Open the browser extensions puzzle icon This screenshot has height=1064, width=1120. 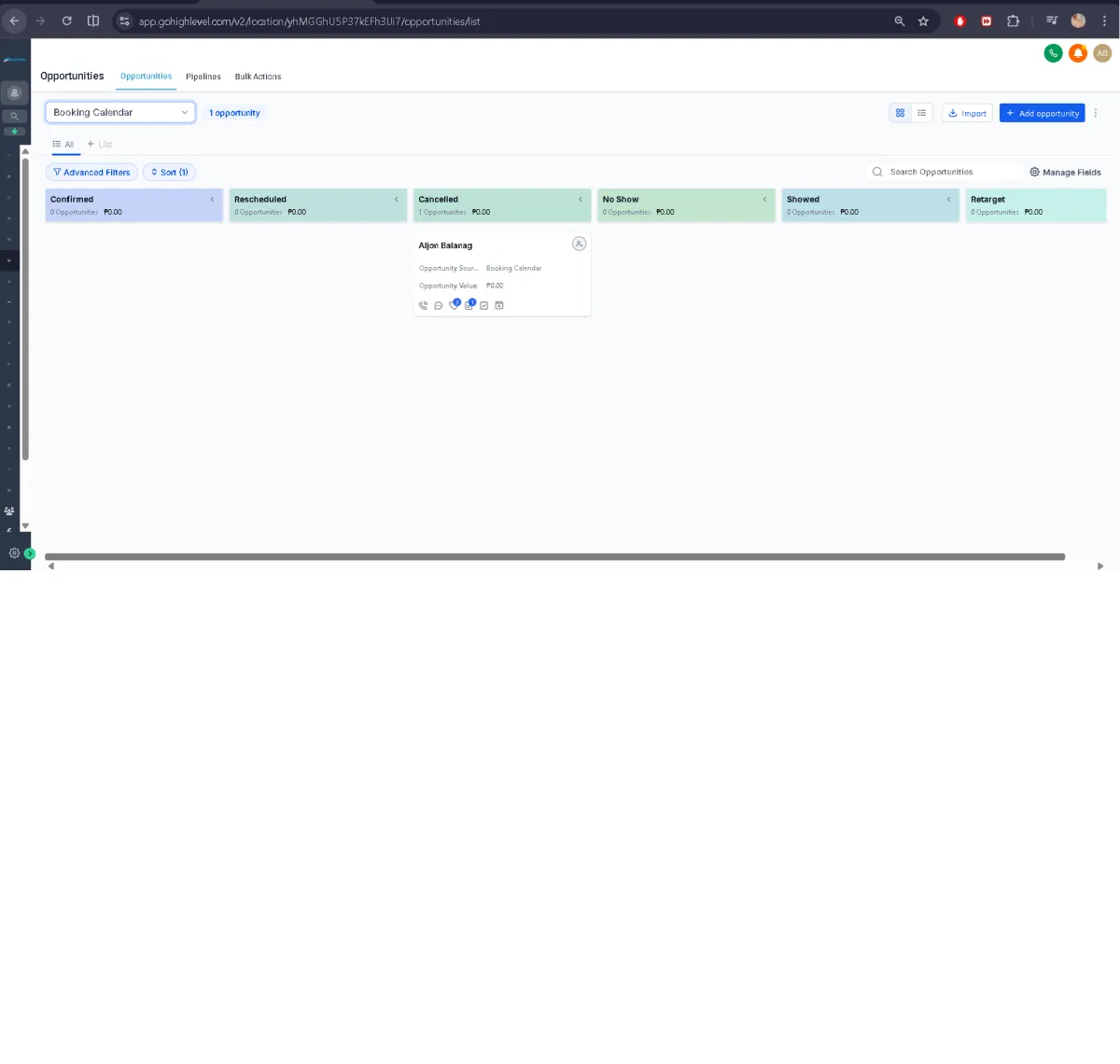coord(1013,21)
